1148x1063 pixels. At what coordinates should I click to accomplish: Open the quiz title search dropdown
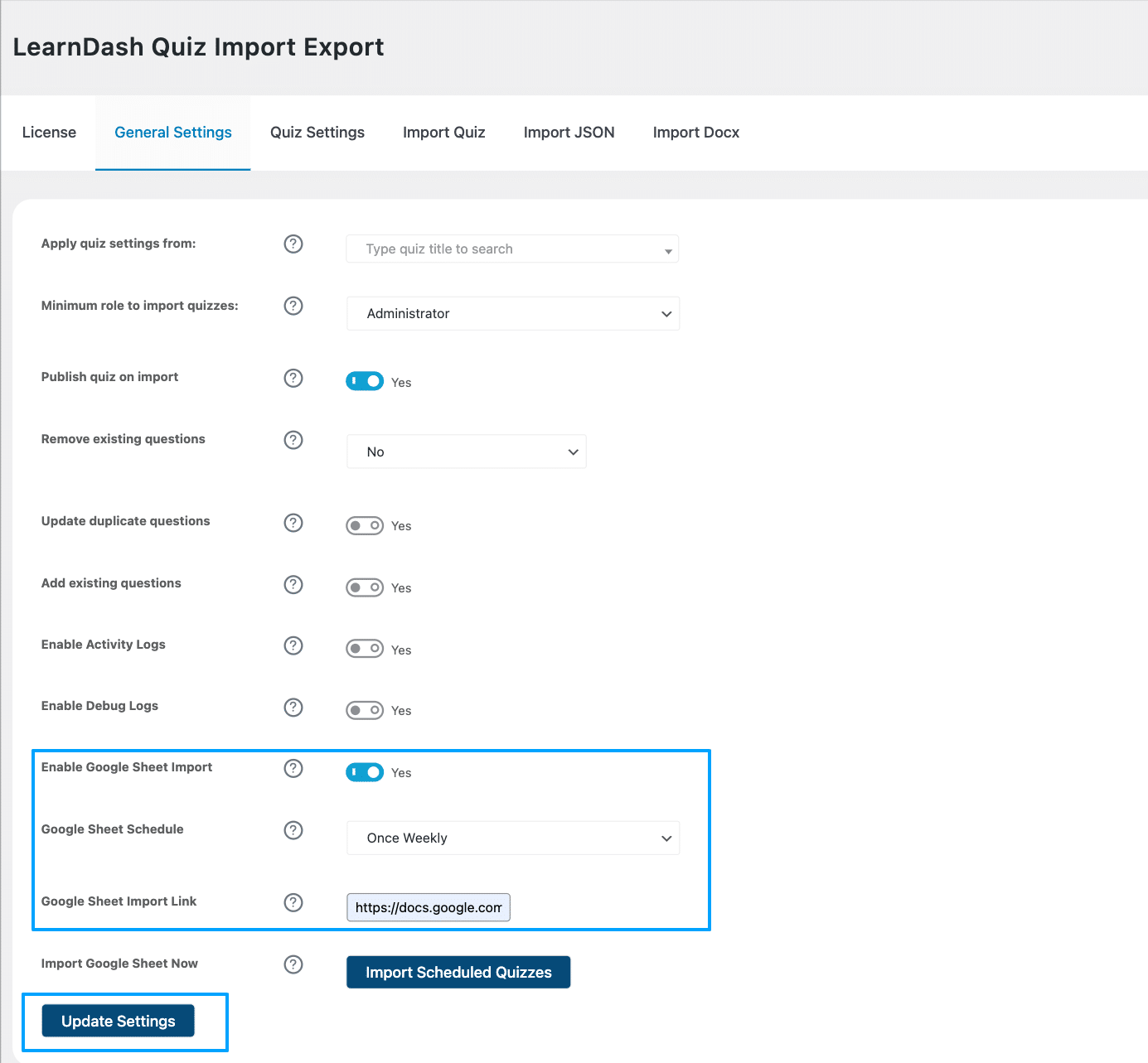pyautogui.click(x=512, y=249)
